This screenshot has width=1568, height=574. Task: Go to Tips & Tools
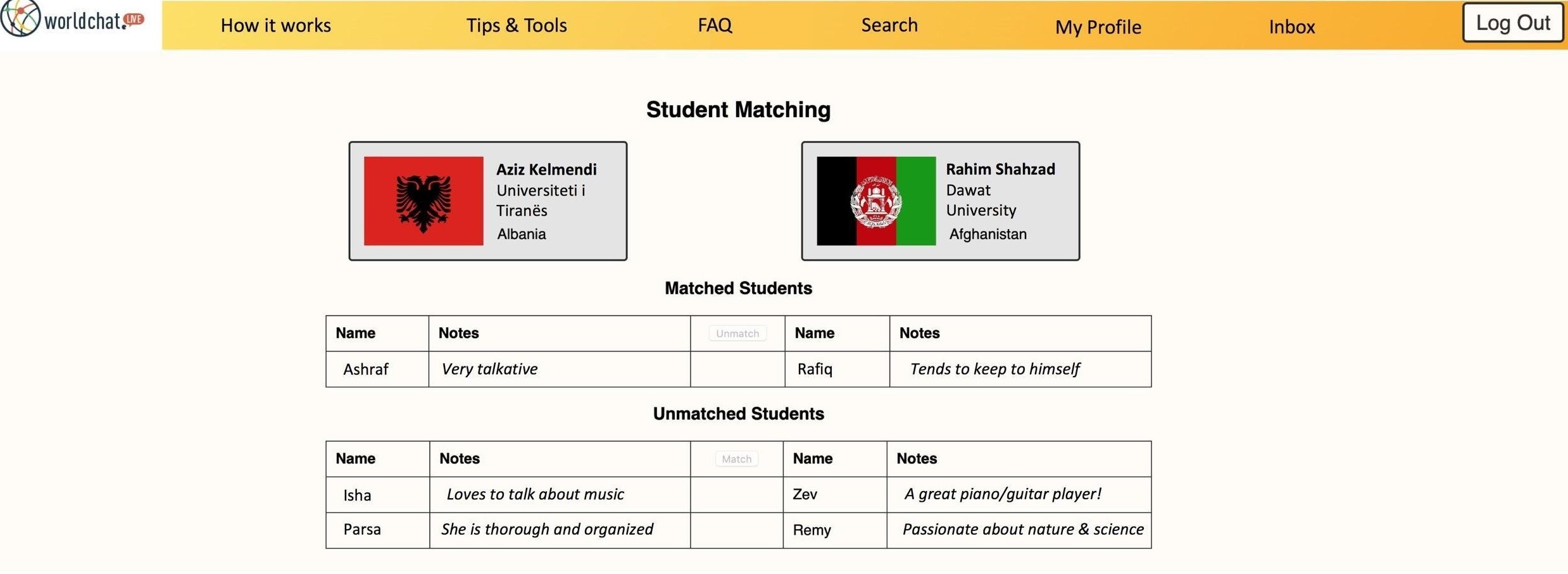tap(516, 25)
